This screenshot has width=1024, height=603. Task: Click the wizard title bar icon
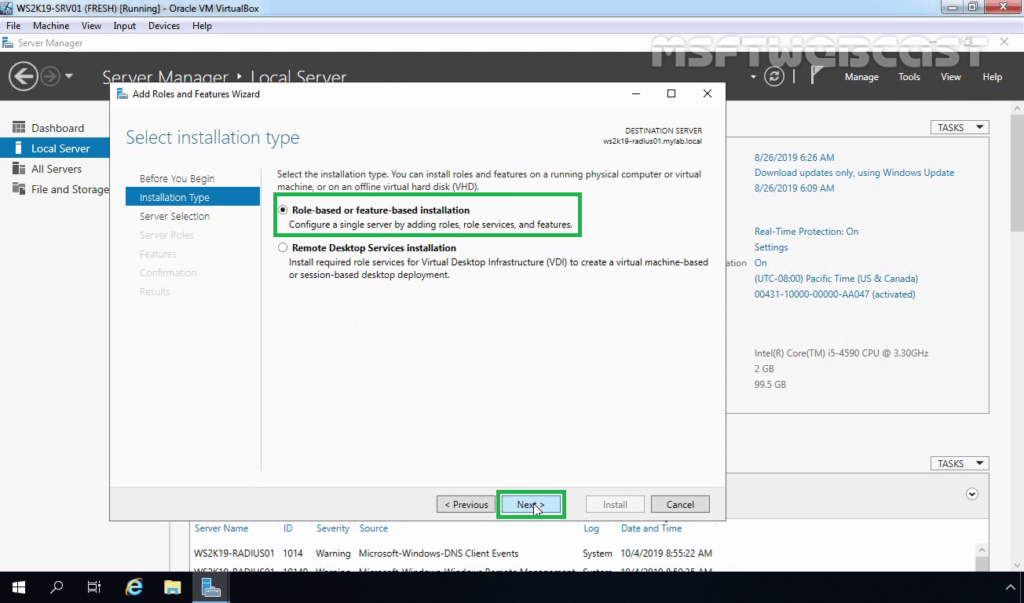(122, 94)
